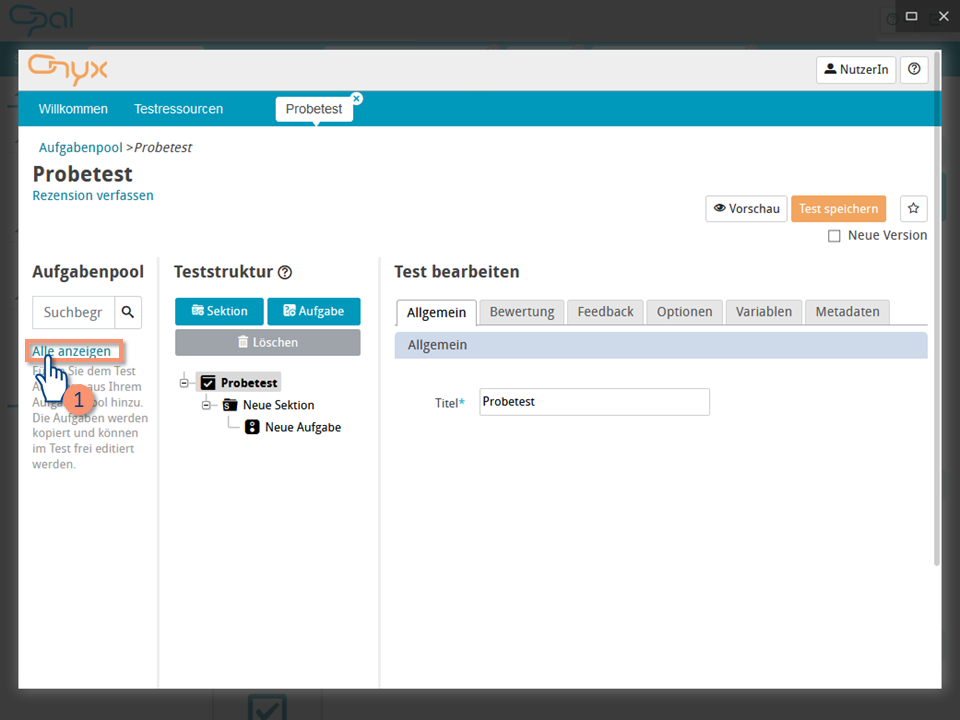This screenshot has width=960, height=720.
Task: Collapse the Probetest tree node
Action: [185, 383]
